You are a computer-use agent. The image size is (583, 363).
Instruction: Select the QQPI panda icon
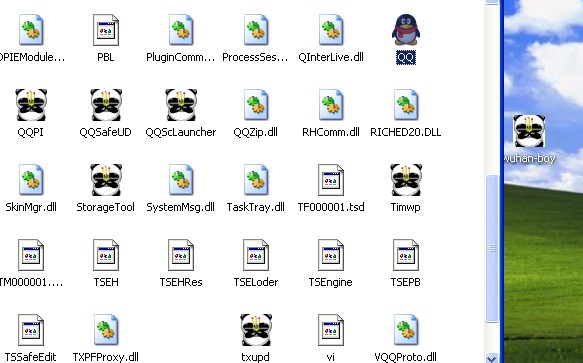pos(31,105)
